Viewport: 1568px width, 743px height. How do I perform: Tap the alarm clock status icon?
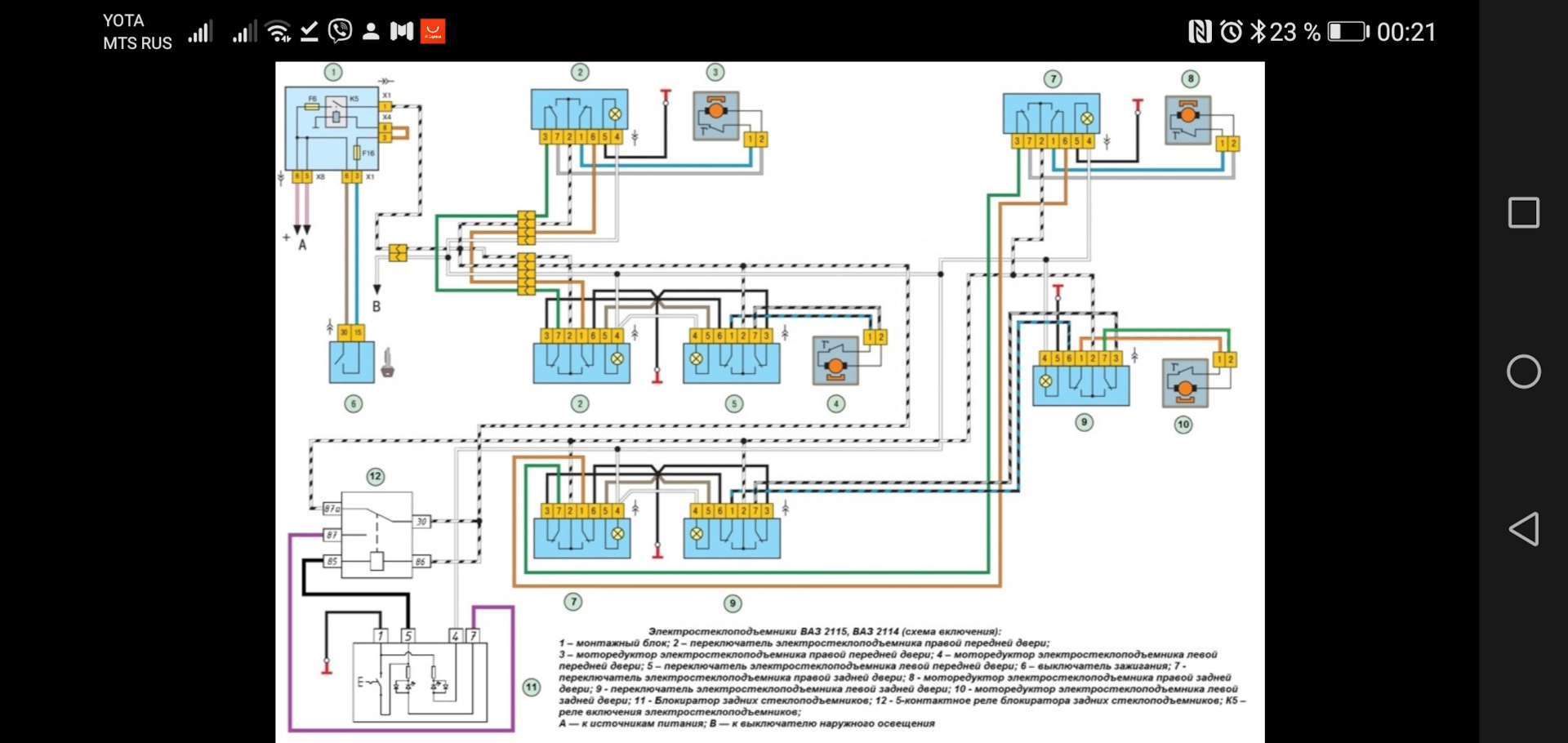1232,32
